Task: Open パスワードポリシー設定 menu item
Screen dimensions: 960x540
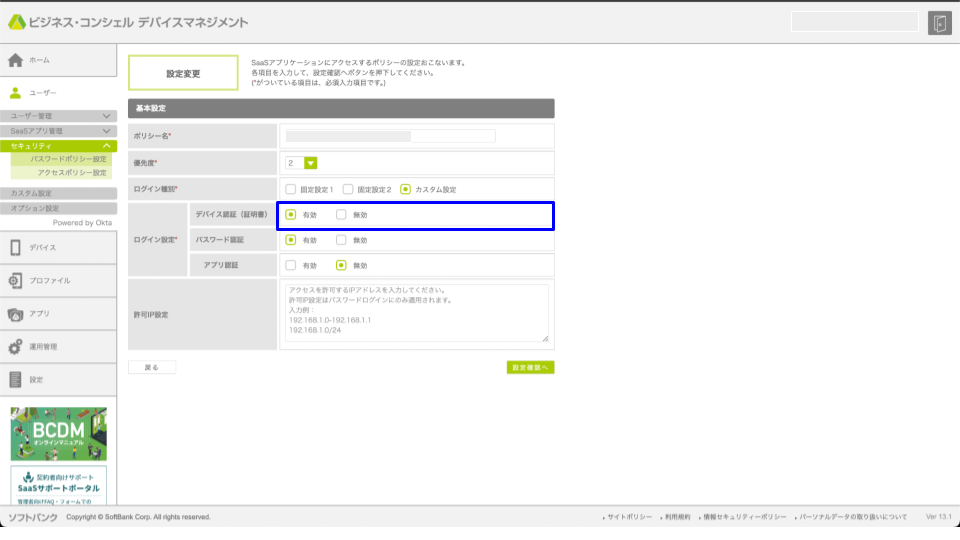Action: tap(62, 159)
